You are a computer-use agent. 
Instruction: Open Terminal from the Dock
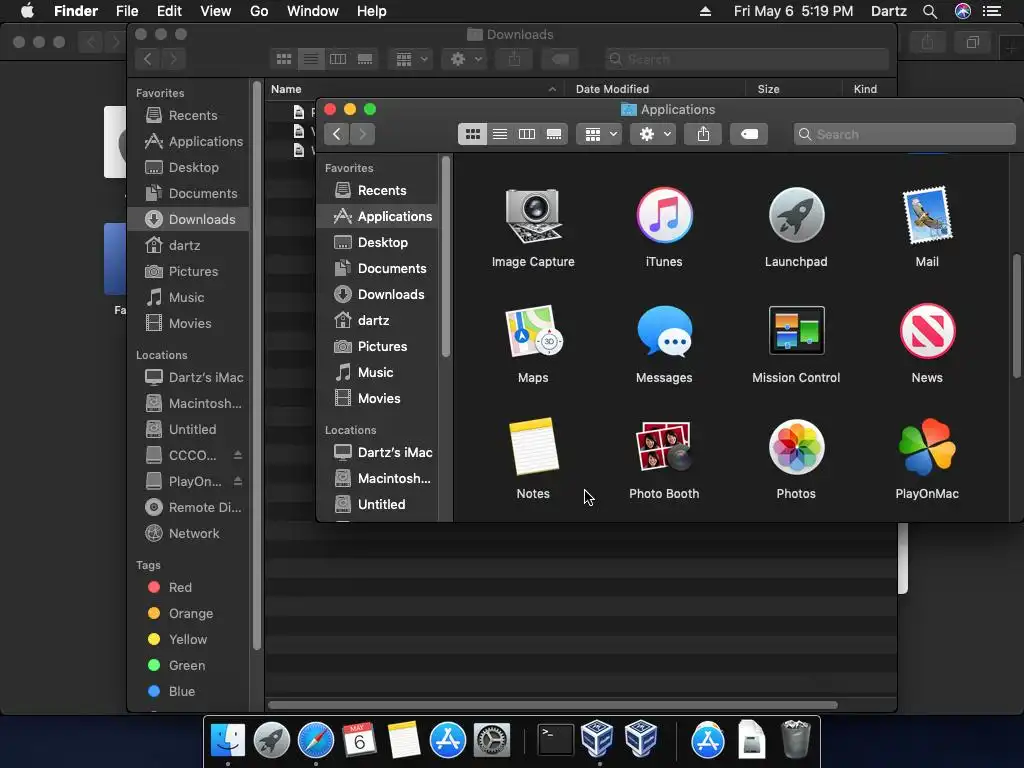coord(556,740)
